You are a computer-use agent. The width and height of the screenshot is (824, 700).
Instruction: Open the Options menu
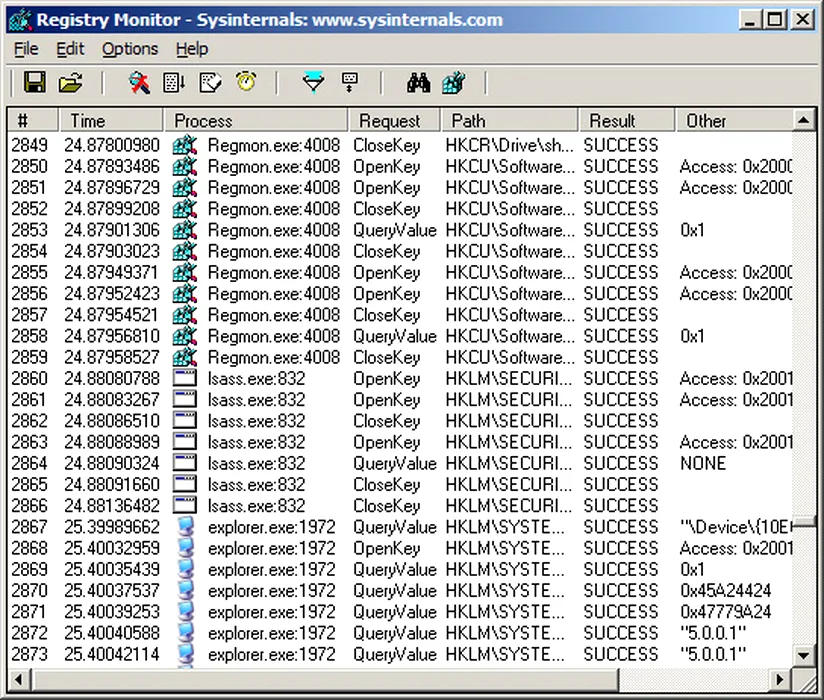click(x=130, y=49)
